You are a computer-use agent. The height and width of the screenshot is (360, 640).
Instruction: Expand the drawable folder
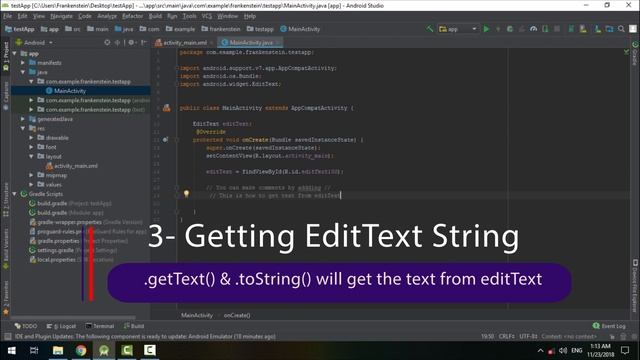(x=31, y=138)
